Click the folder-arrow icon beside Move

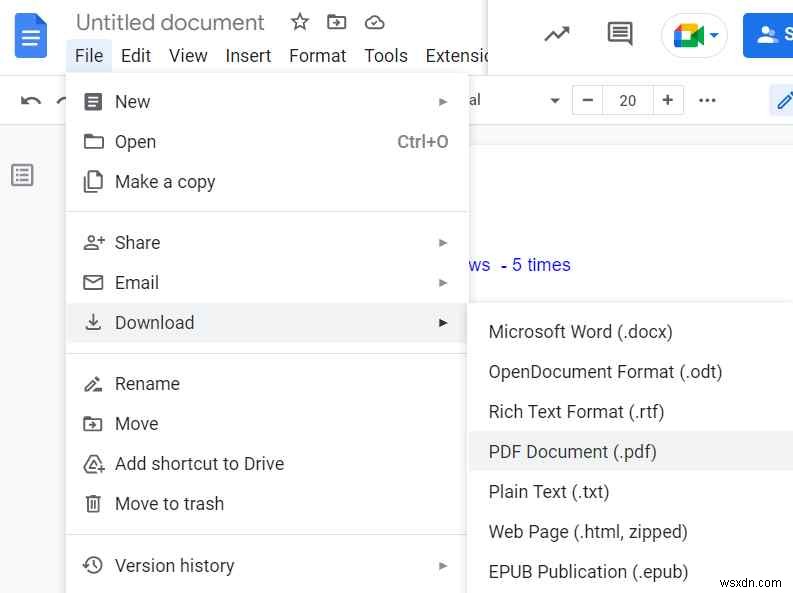93,424
